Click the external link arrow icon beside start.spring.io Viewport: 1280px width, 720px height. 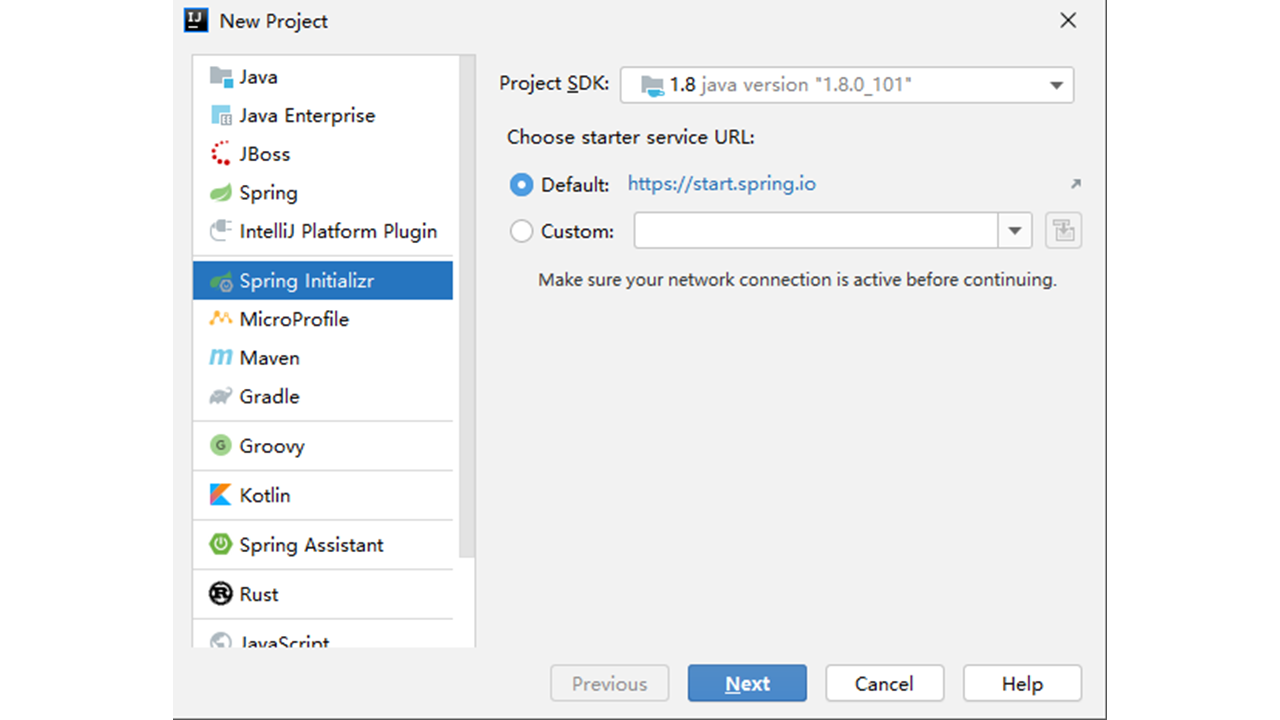pos(1076,184)
